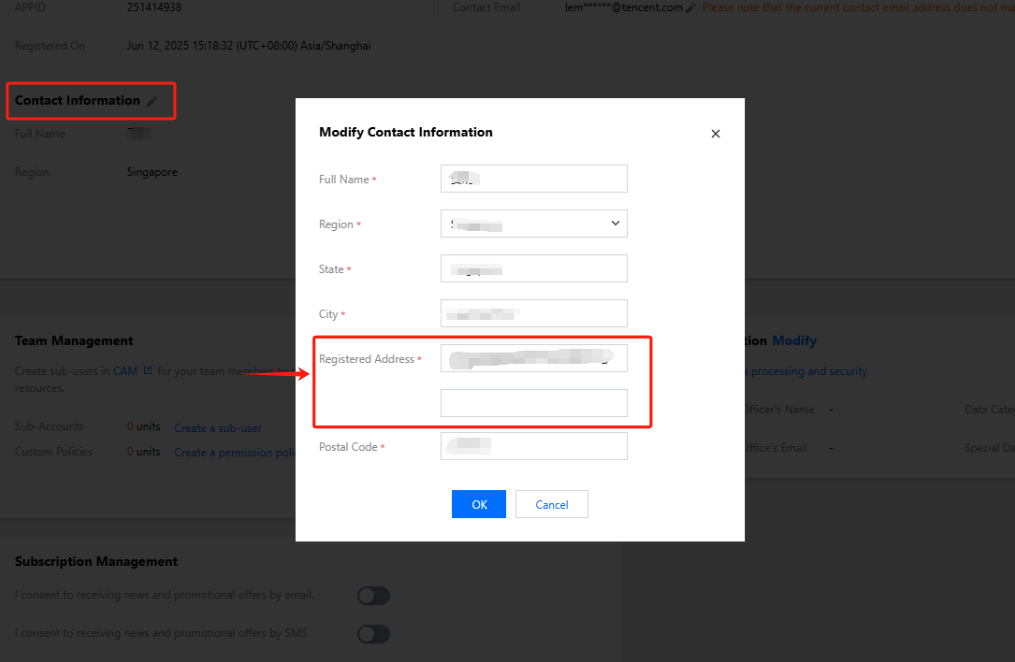The height and width of the screenshot is (662, 1015).
Task: Click into the State text field
Action: [x=533, y=269]
